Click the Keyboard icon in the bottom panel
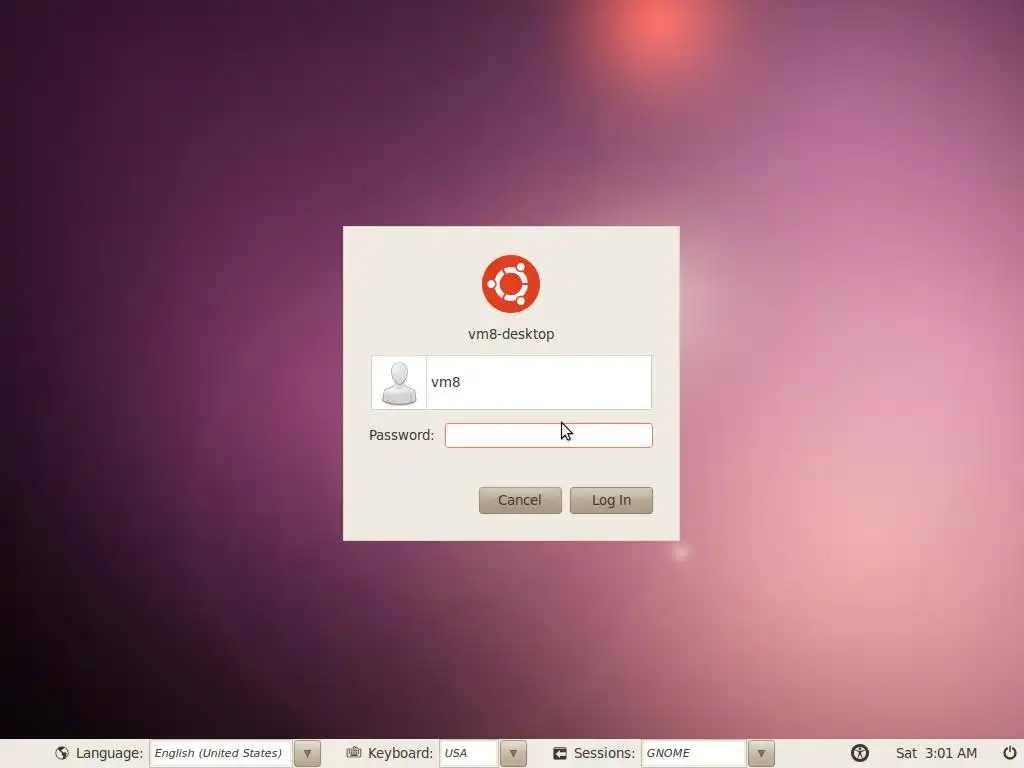The image size is (1024, 768). point(354,752)
